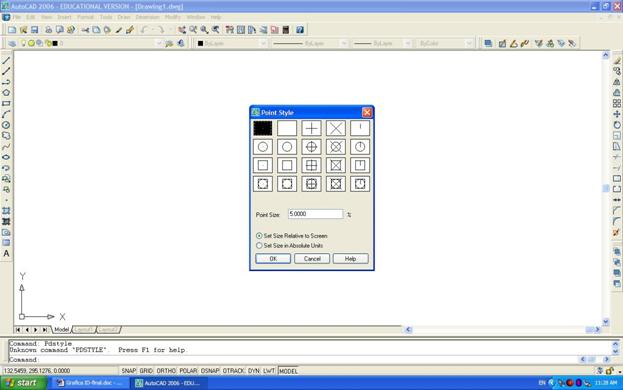This screenshot has height=390, width=623.
Task: Click Cancel in Point Style dialog
Action: [312, 259]
